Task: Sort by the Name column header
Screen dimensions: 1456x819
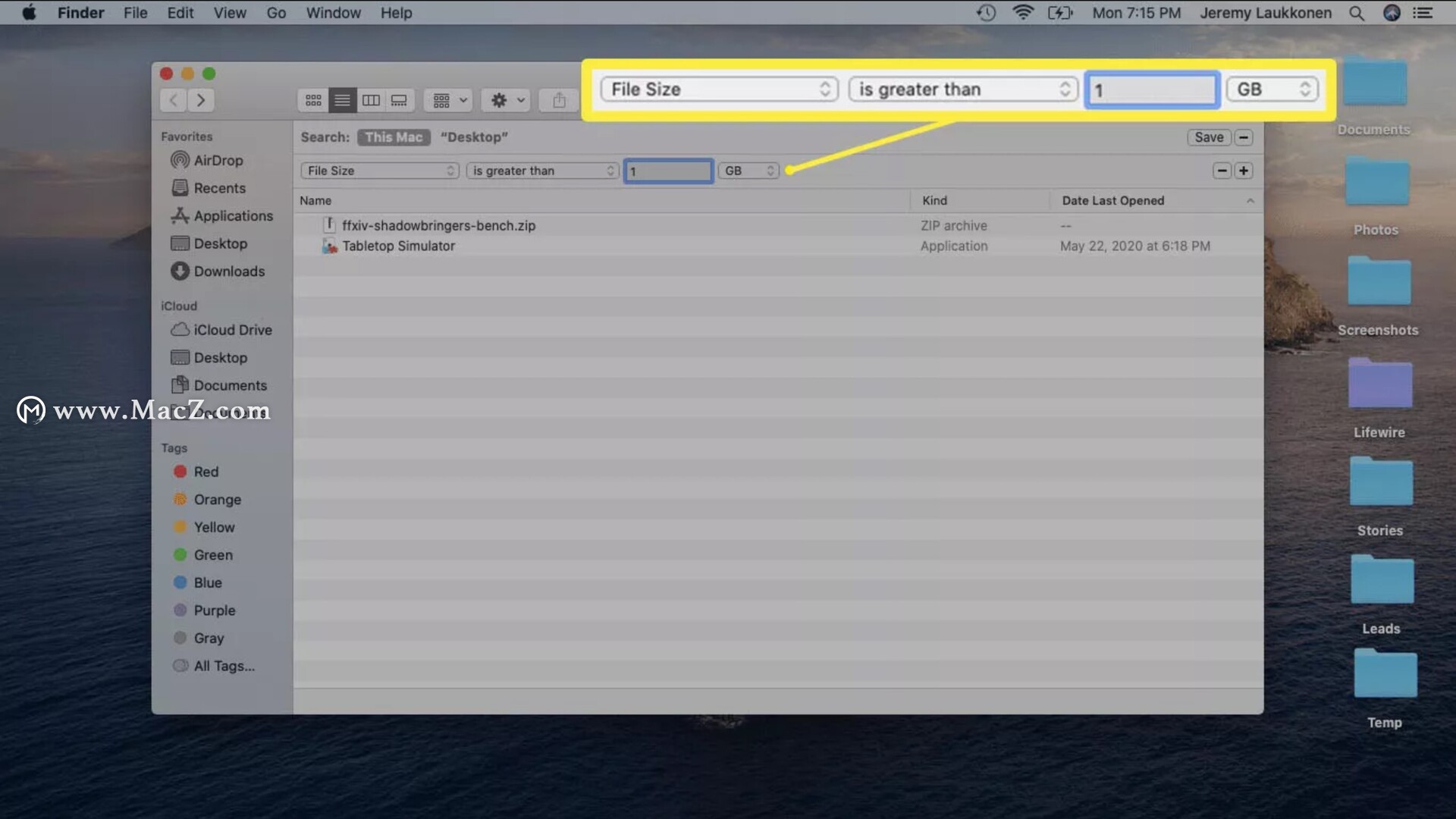Action: click(x=602, y=200)
